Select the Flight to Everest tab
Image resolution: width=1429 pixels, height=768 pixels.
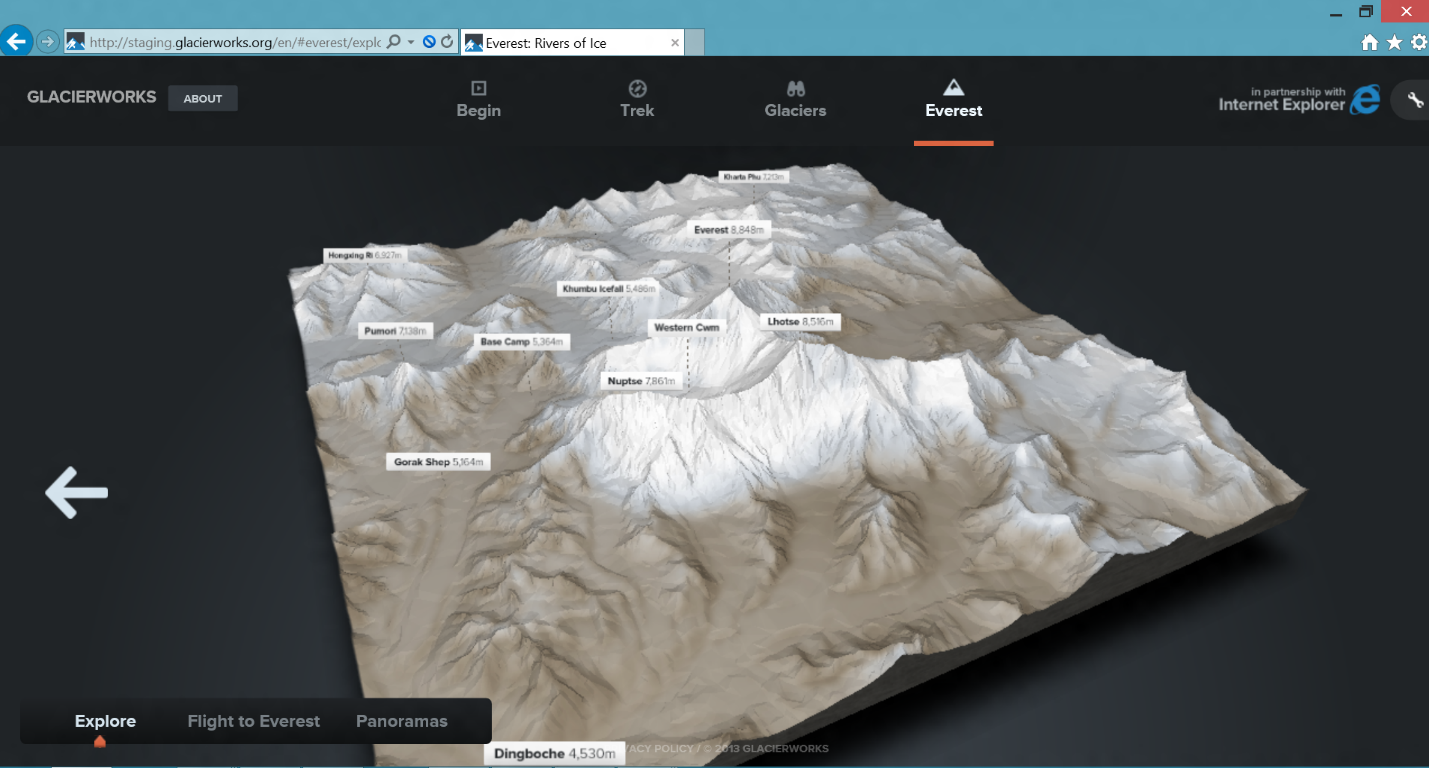coord(253,721)
